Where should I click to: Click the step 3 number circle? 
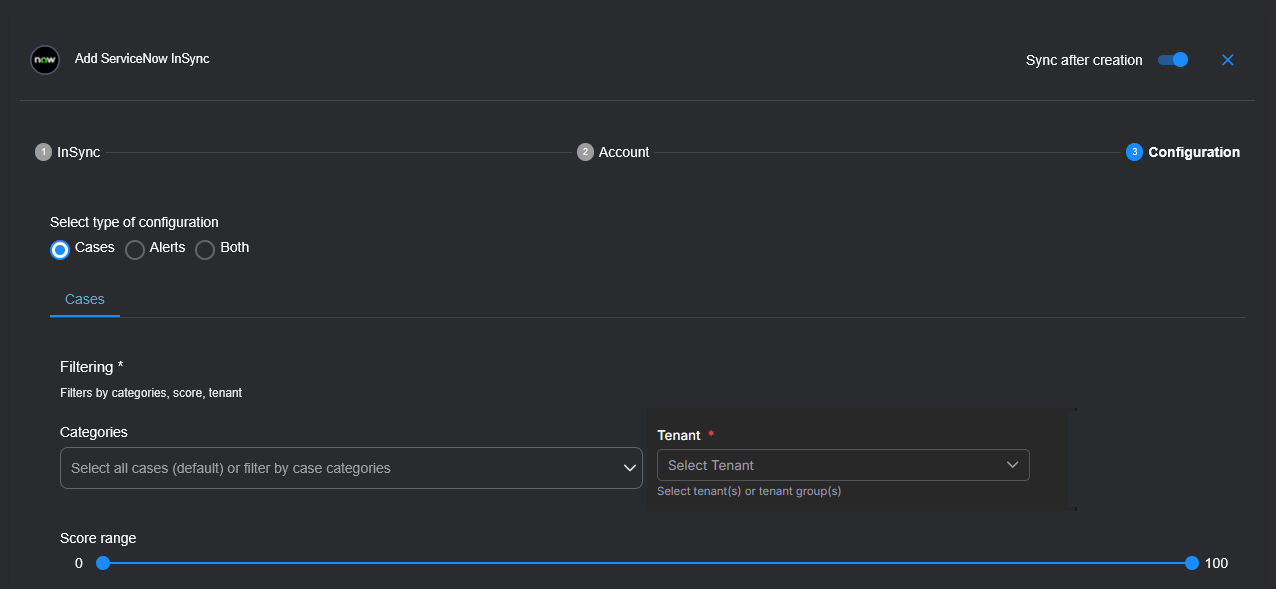(1134, 152)
